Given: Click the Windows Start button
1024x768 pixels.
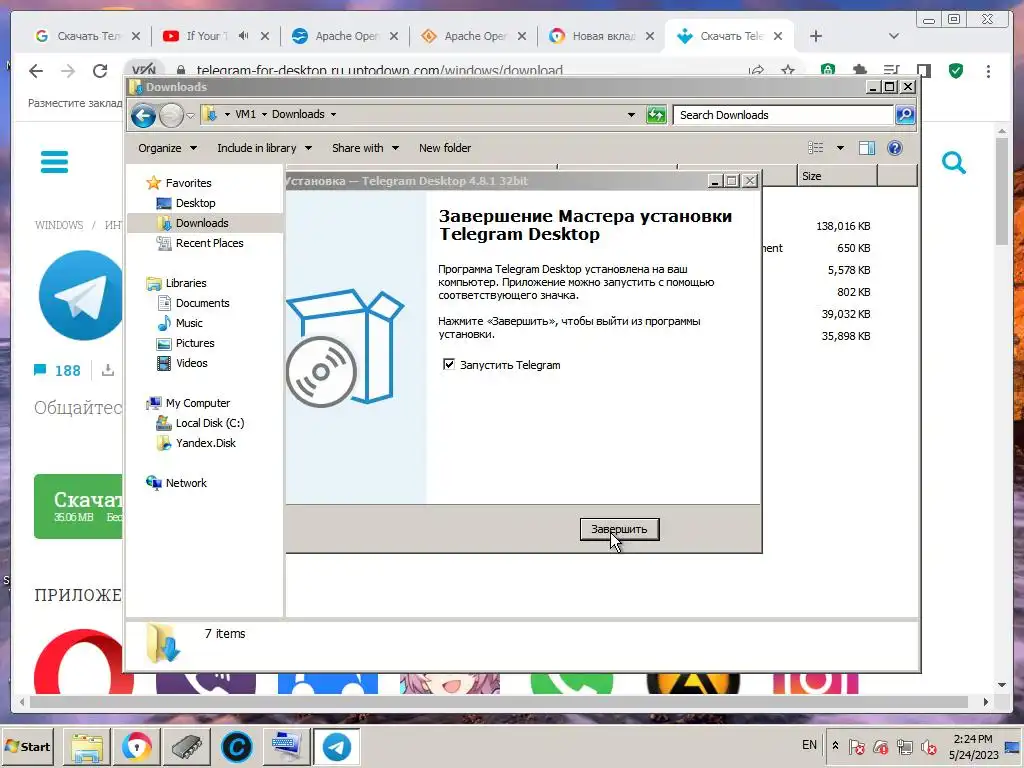Looking at the screenshot, I should [28, 746].
